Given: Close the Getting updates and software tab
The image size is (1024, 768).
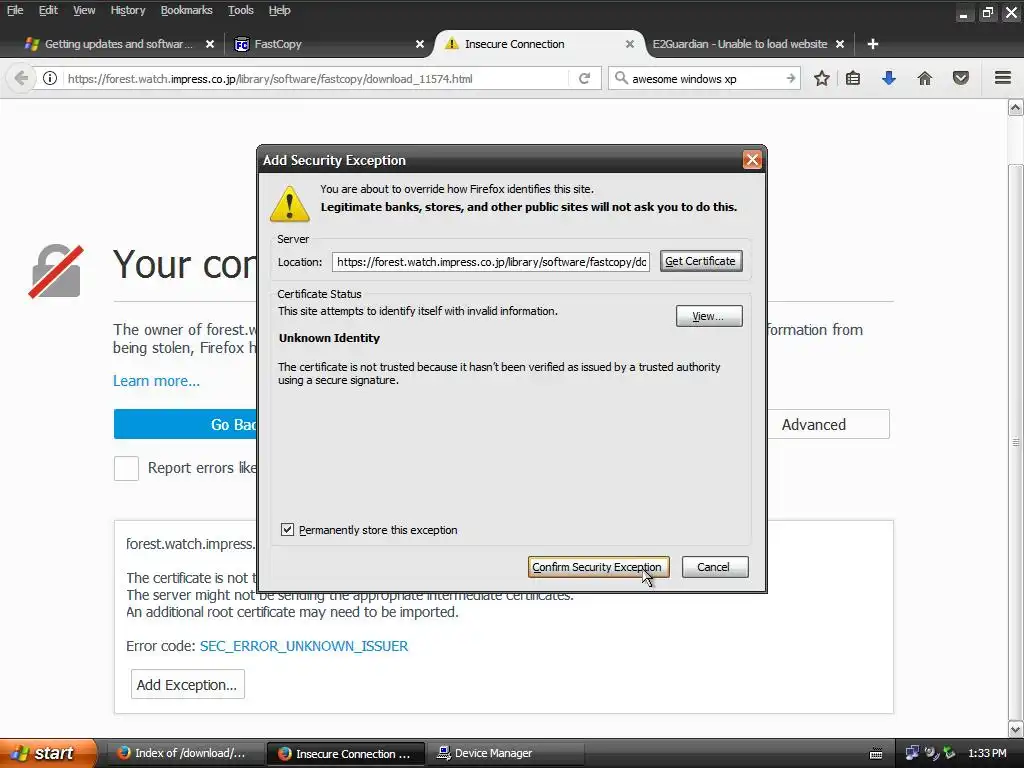Looking at the screenshot, I should pos(210,44).
